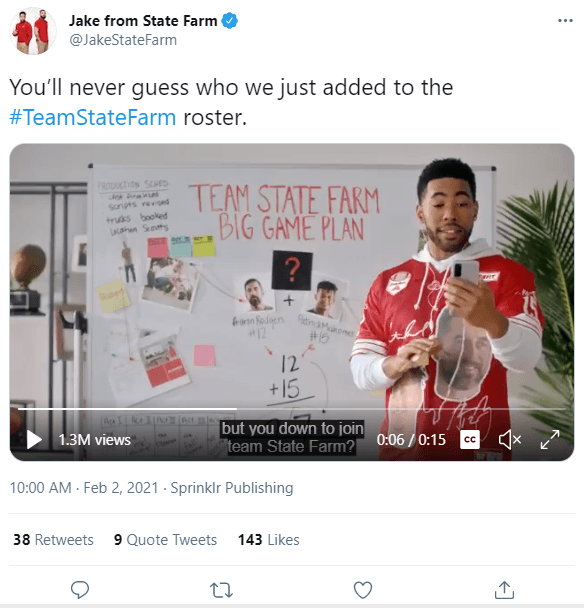View the 143 Likes list
The height and width of the screenshot is (608, 584).
click(269, 540)
